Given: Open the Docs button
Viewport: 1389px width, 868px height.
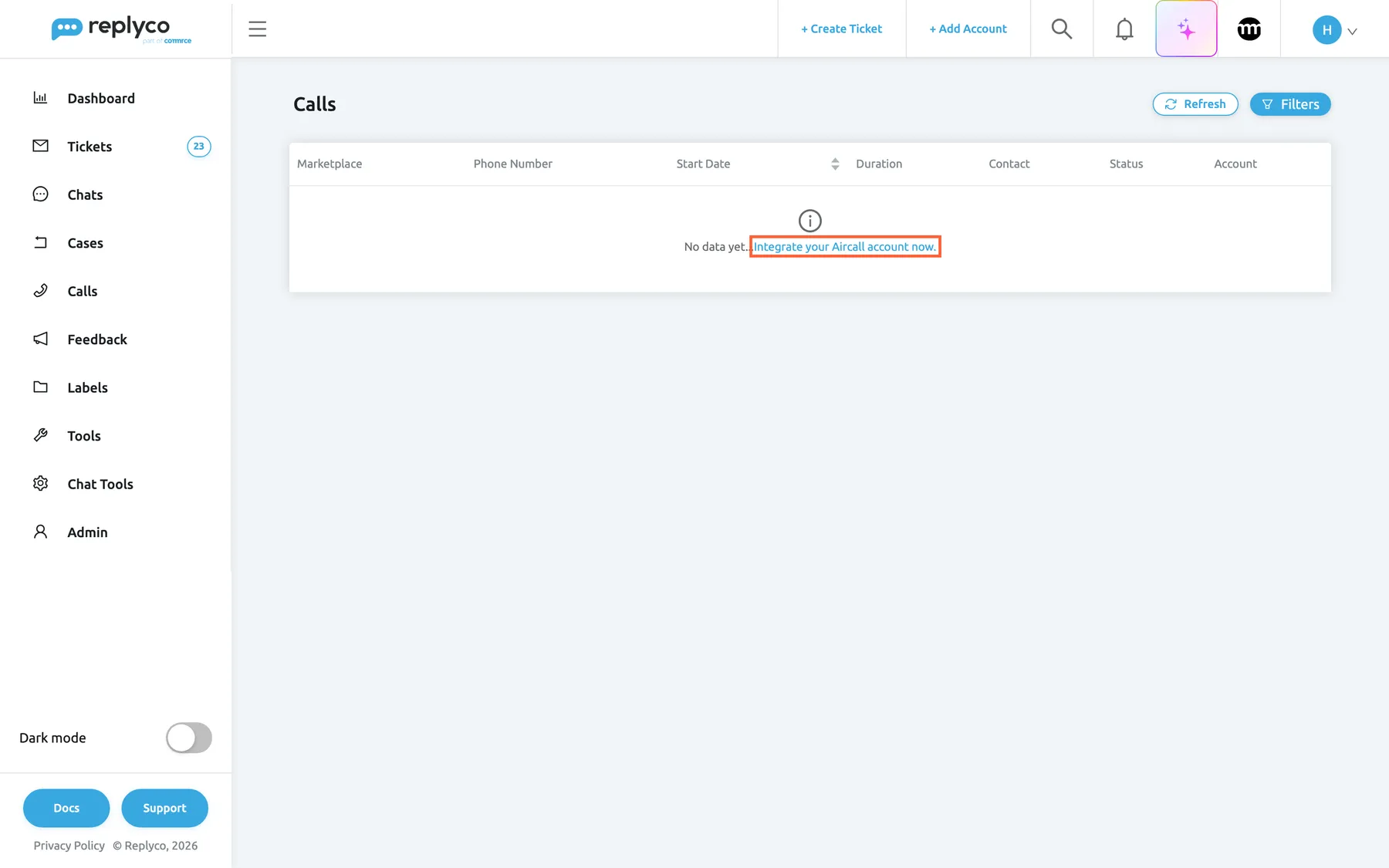Looking at the screenshot, I should click(66, 808).
